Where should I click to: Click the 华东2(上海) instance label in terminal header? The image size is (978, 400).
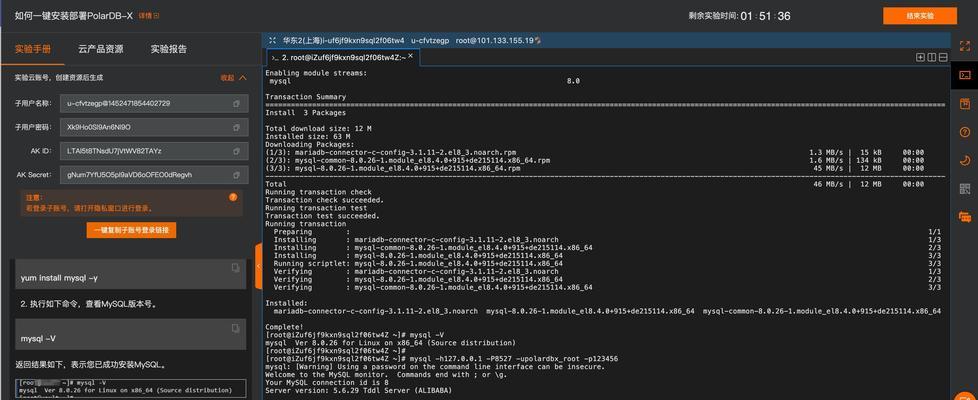[x=343, y=41]
